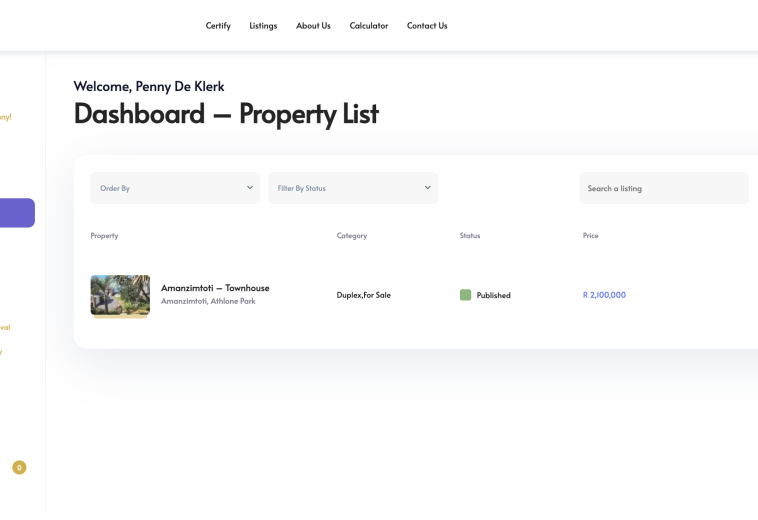Click the purple sidebar button
The width and height of the screenshot is (758, 520).
[x=17, y=213]
